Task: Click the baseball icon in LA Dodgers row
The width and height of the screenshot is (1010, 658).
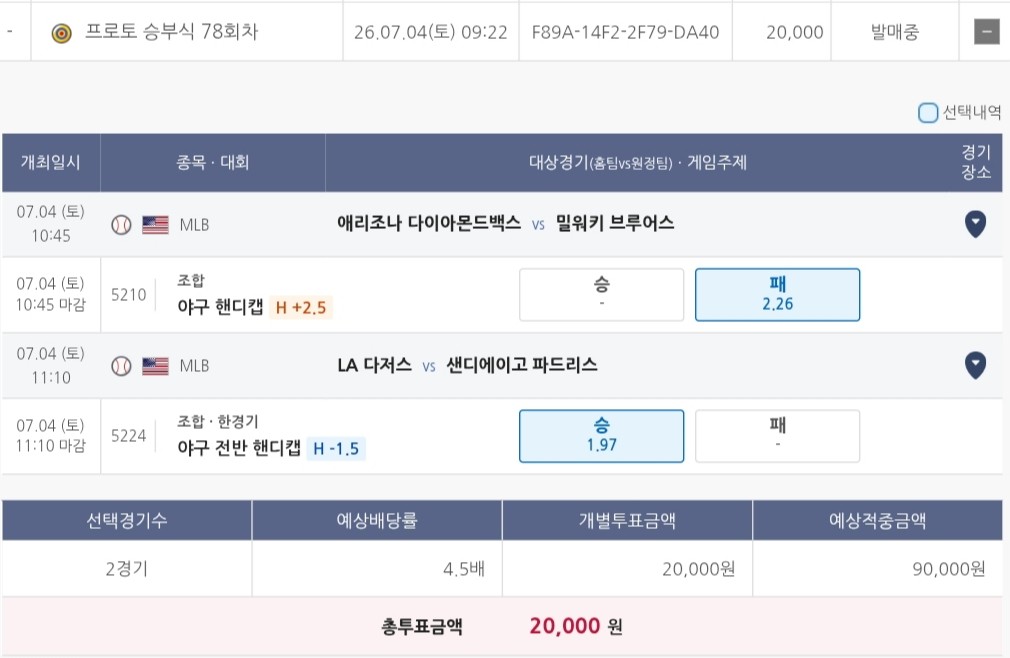Action: (x=121, y=366)
